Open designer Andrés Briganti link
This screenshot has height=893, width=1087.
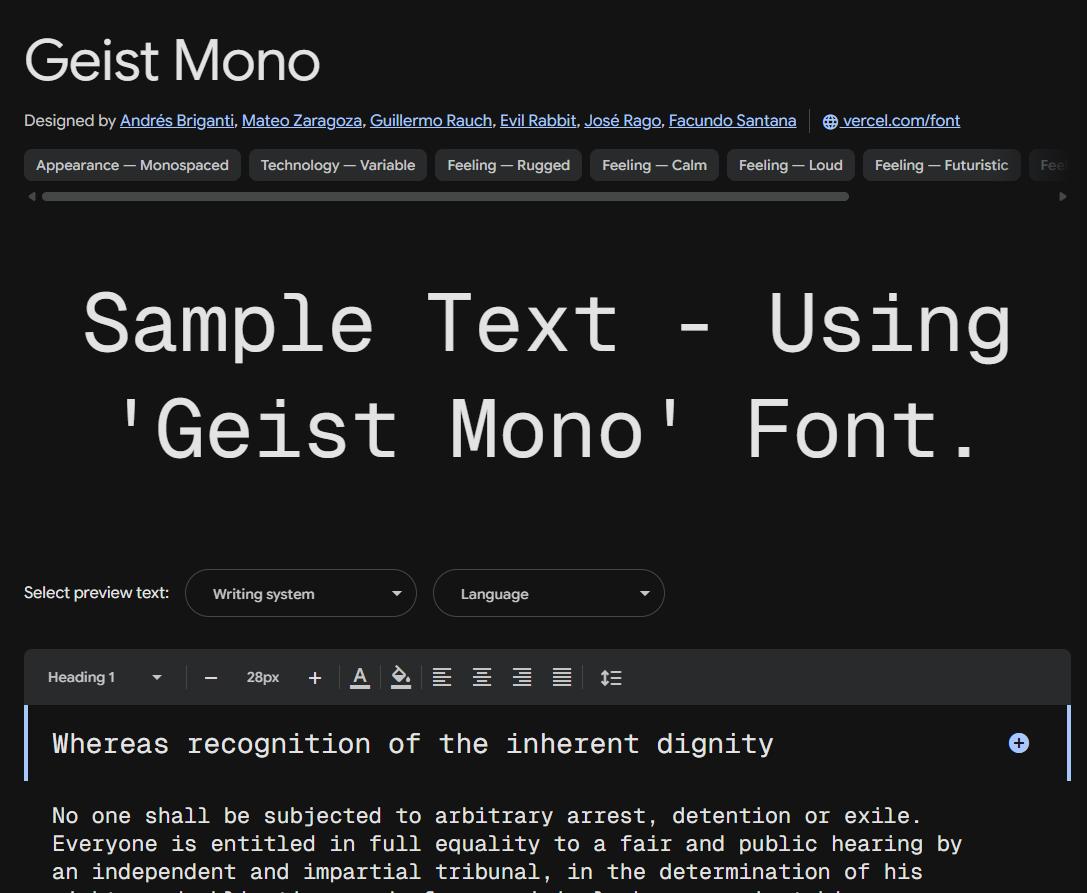point(177,121)
